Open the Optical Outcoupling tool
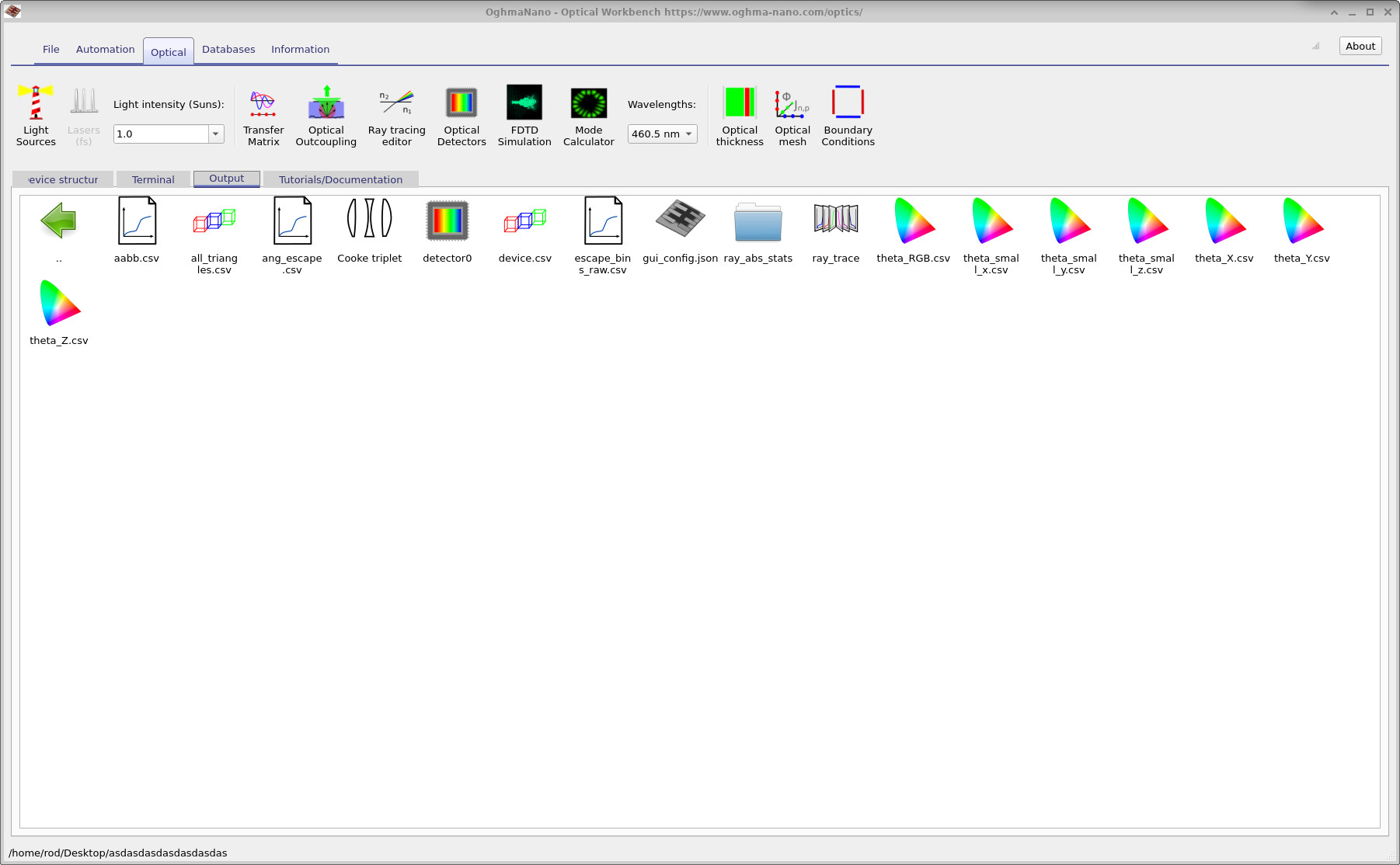 [326, 116]
